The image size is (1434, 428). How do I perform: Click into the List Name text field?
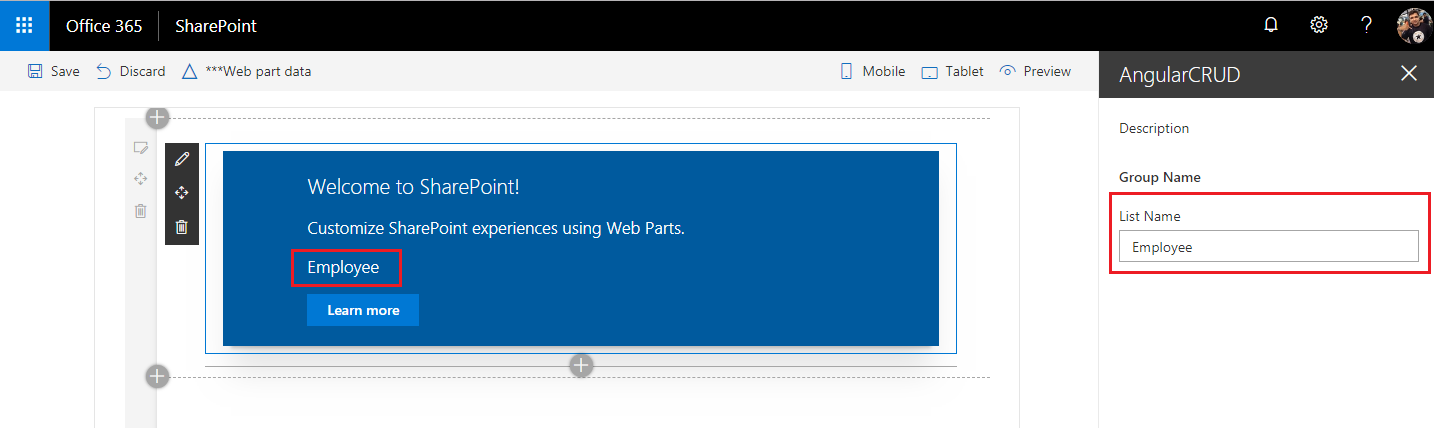click(1268, 247)
